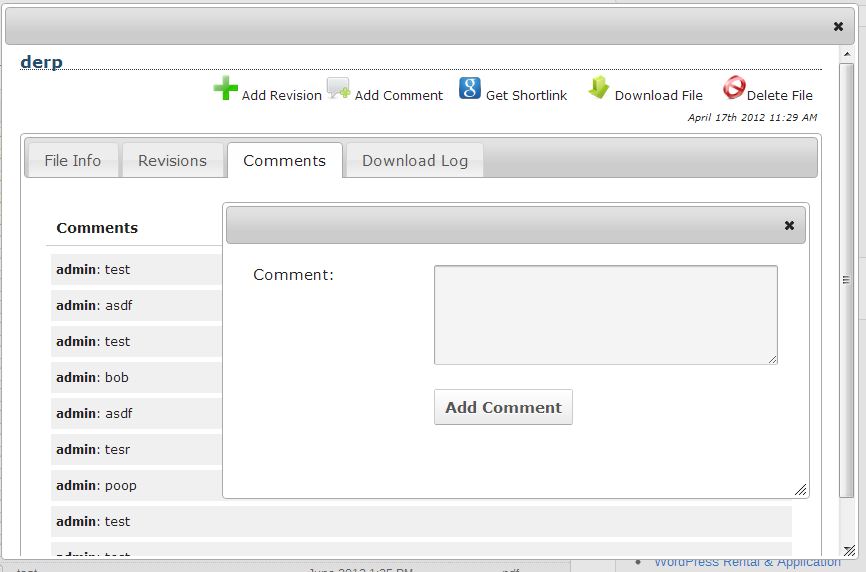Open the Download Log tab

coord(415,161)
